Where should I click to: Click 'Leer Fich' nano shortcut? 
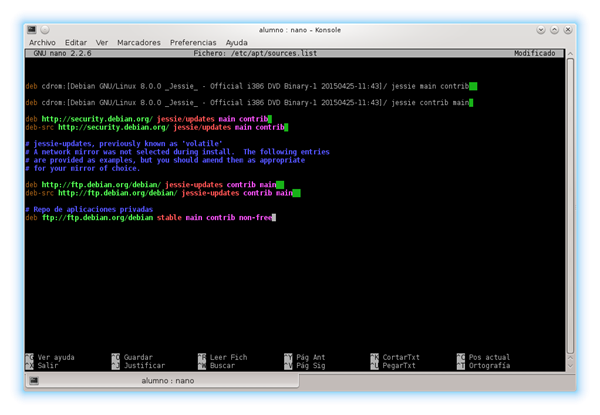[223, 357]
